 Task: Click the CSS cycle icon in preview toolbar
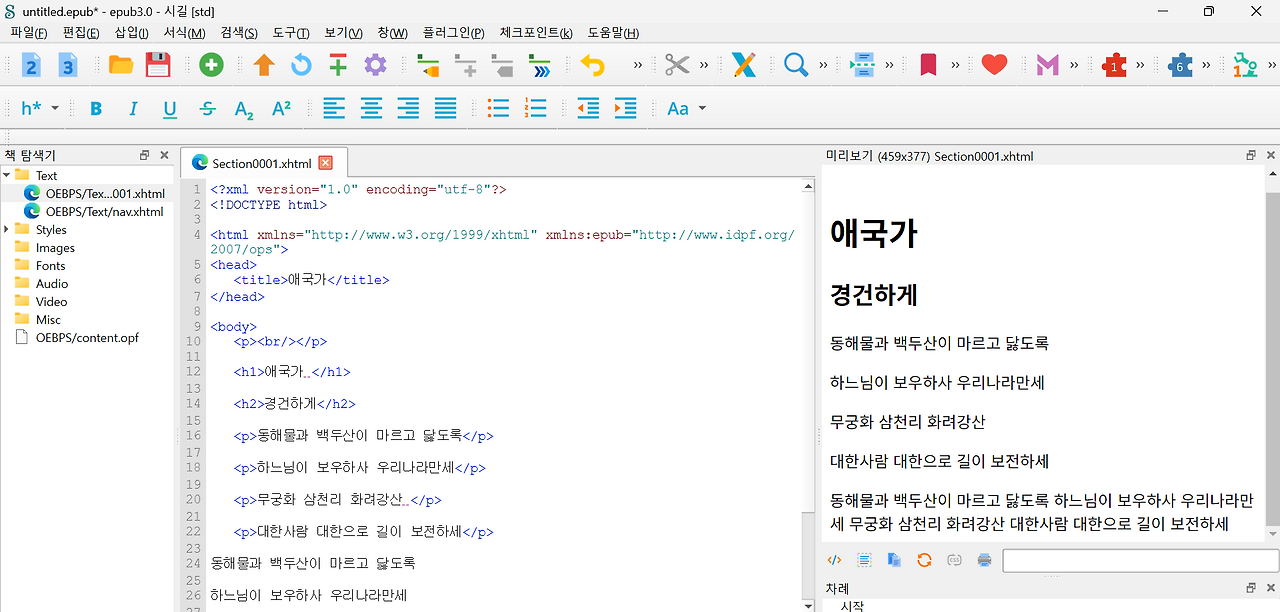[x=954, y=560]
